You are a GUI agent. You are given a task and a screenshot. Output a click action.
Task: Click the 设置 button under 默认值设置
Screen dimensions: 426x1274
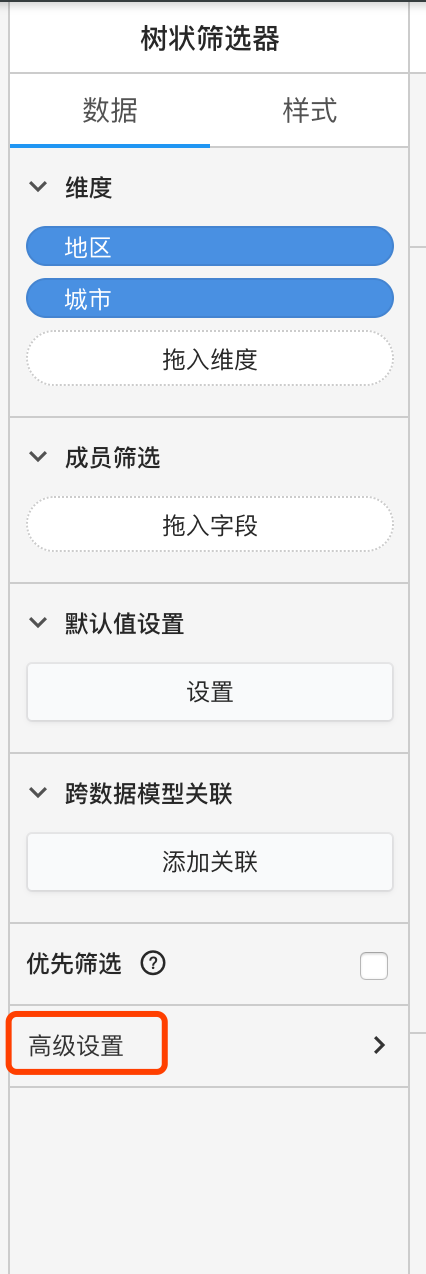[210, 692]
